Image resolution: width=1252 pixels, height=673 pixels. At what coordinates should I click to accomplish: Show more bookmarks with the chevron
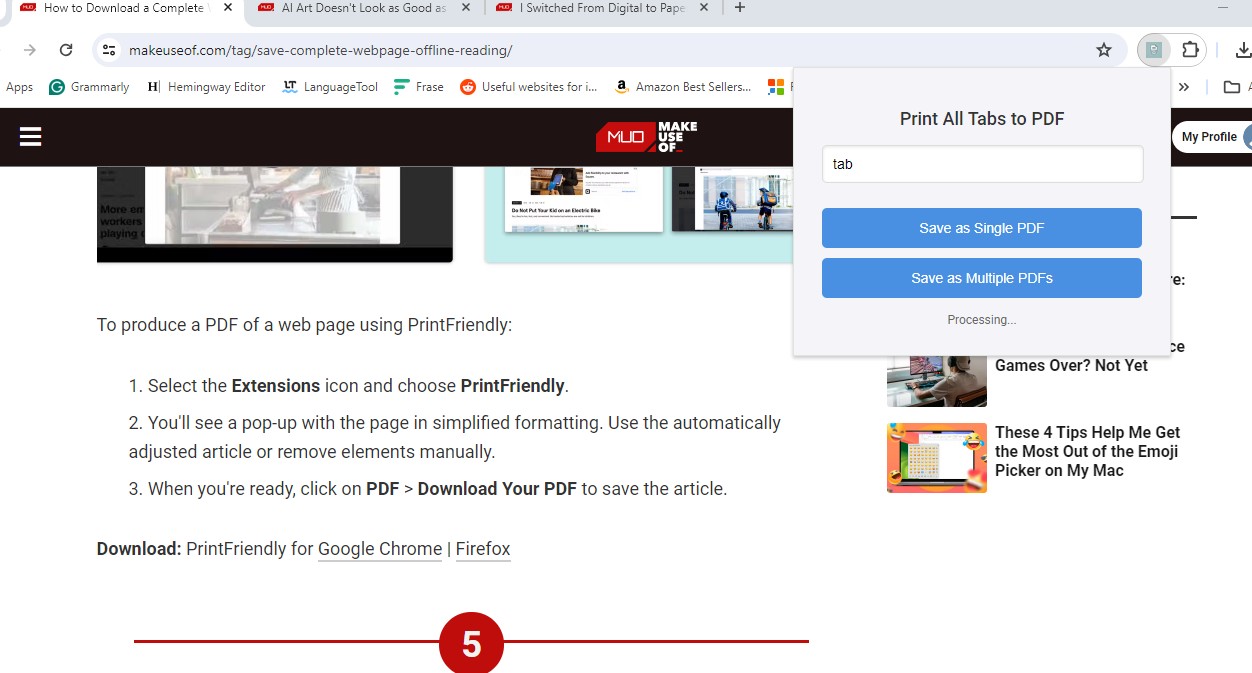[1184, 87]
